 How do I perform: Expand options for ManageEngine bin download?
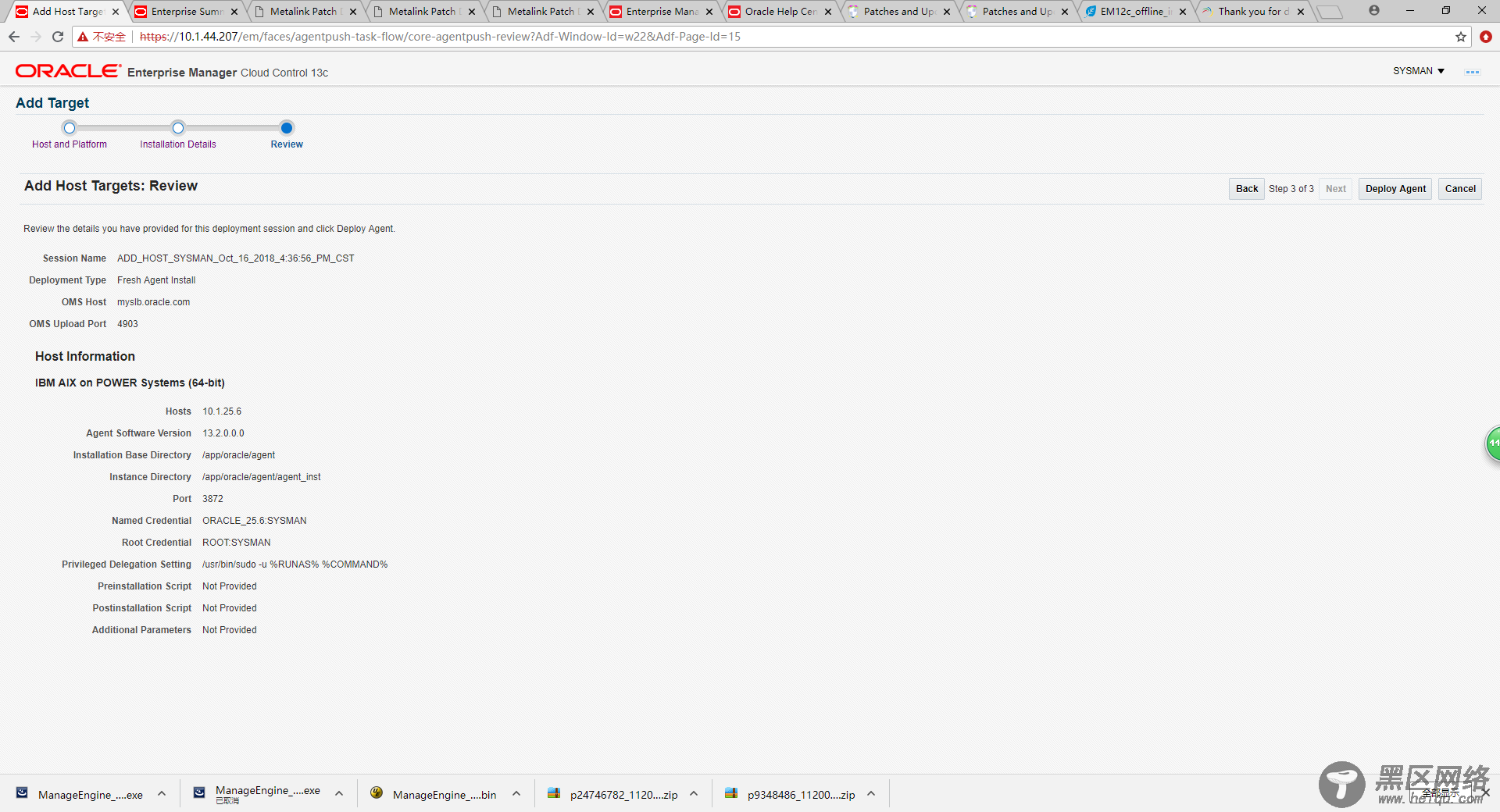[x=516, y=794]
